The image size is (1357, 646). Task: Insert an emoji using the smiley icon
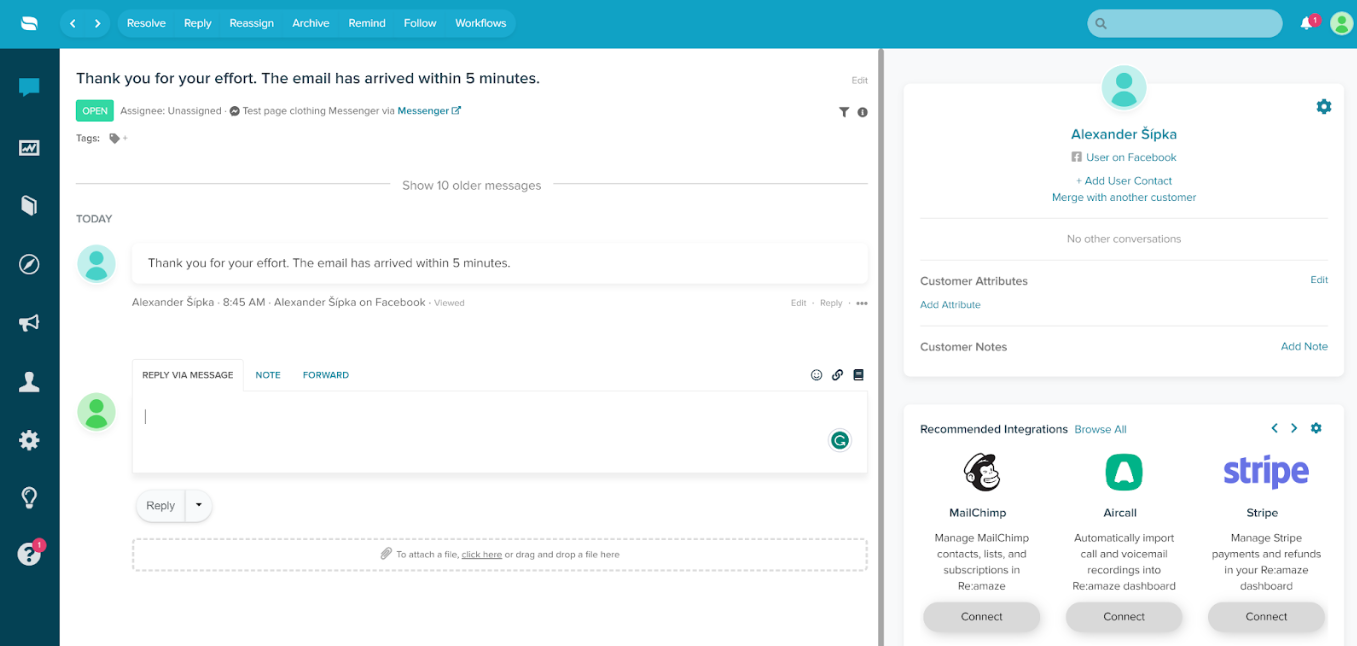click(816, 375)
